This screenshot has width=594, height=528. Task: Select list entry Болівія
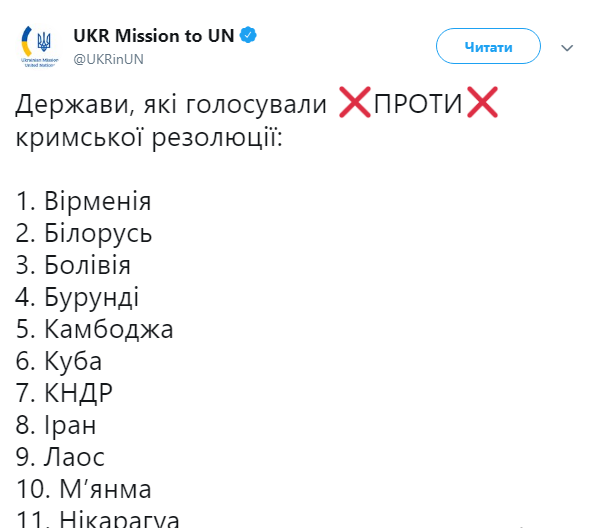coord(73,265)
